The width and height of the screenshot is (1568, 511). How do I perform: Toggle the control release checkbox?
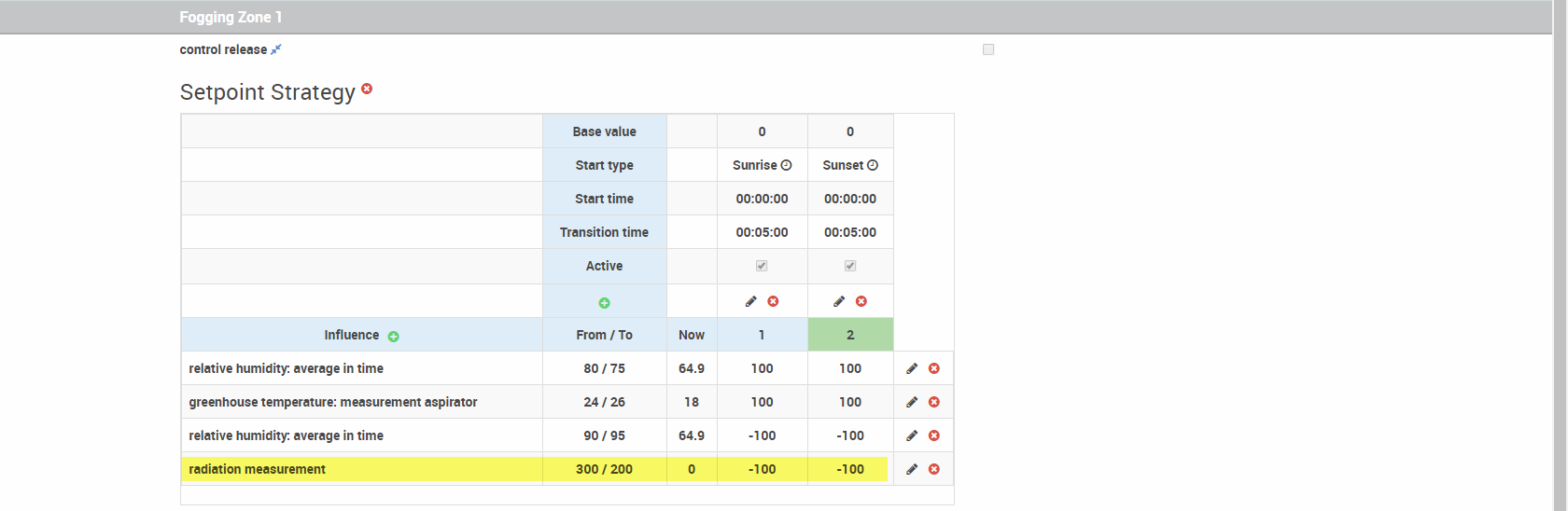(988, 49)
